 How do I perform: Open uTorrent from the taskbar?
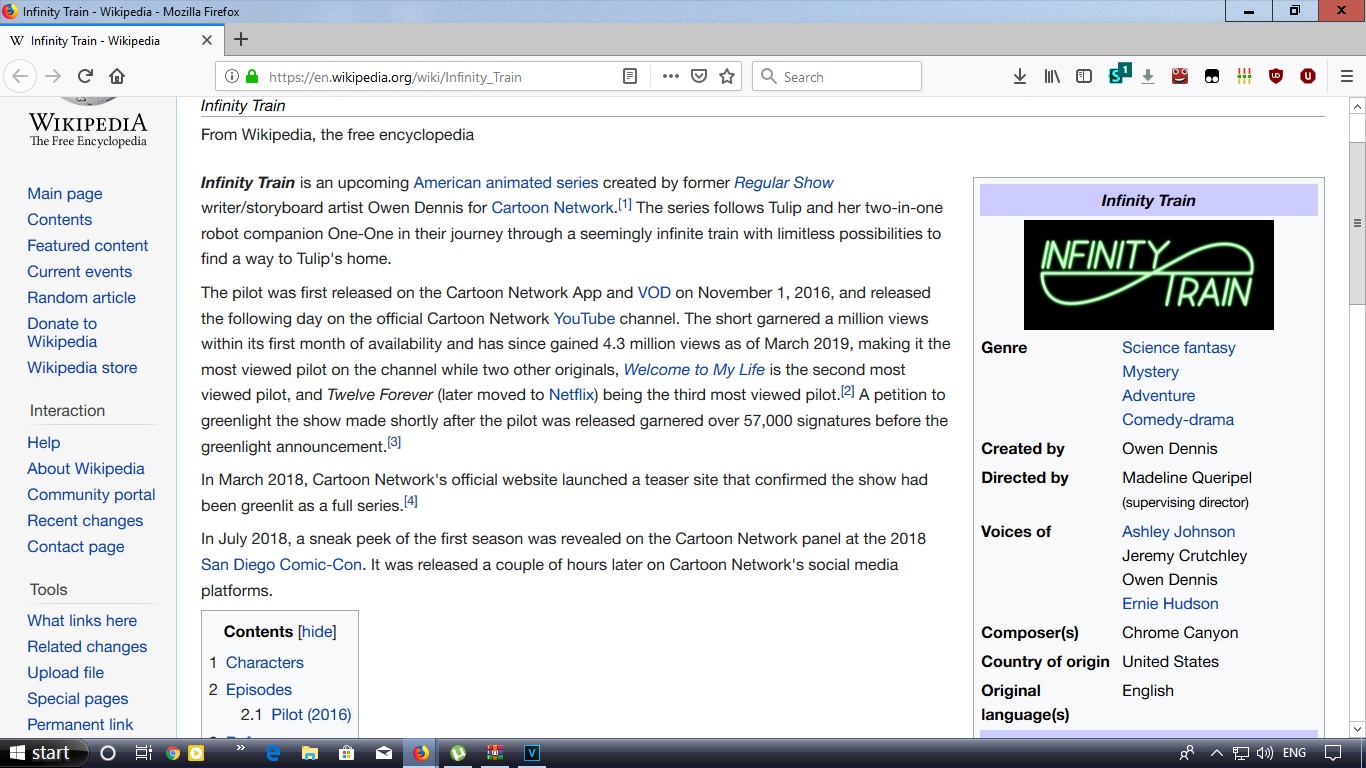click(x=459, y=753)
